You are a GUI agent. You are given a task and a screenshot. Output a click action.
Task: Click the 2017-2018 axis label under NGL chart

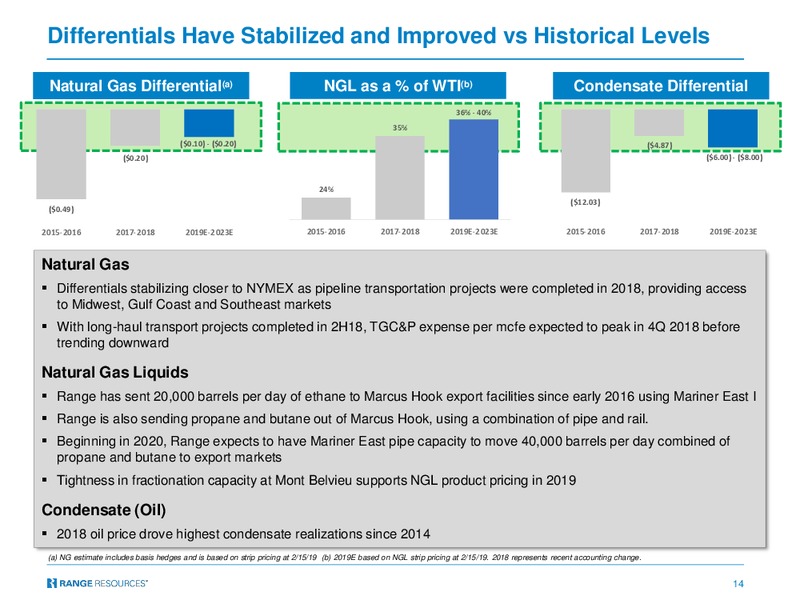[400, 232]
